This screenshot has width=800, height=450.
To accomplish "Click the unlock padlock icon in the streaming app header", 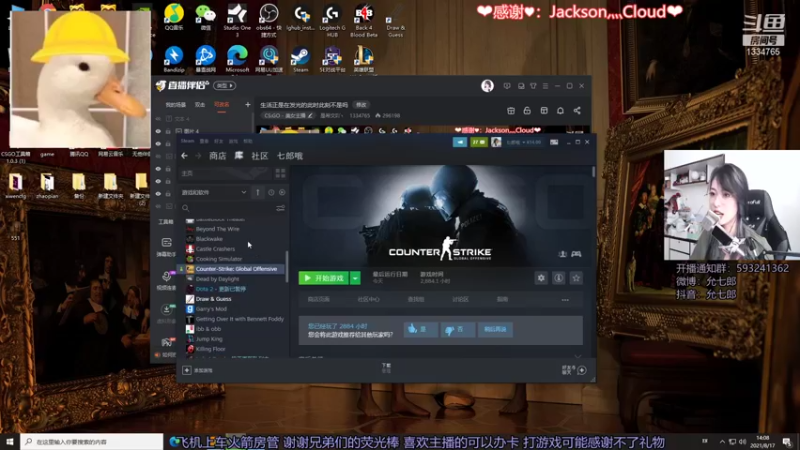I will pyautogui.click(x=527, y=111).
